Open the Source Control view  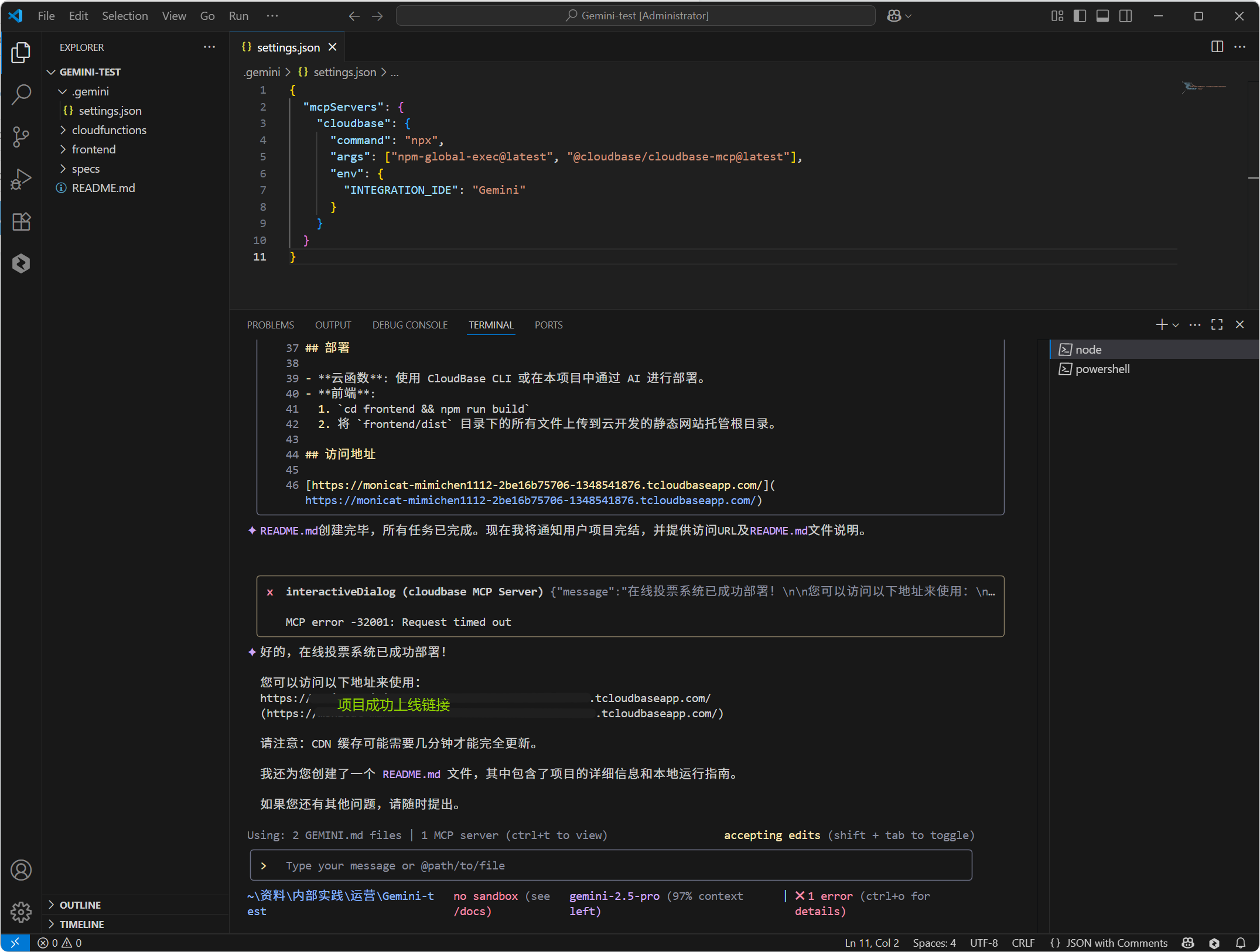(x=21, y=136)
